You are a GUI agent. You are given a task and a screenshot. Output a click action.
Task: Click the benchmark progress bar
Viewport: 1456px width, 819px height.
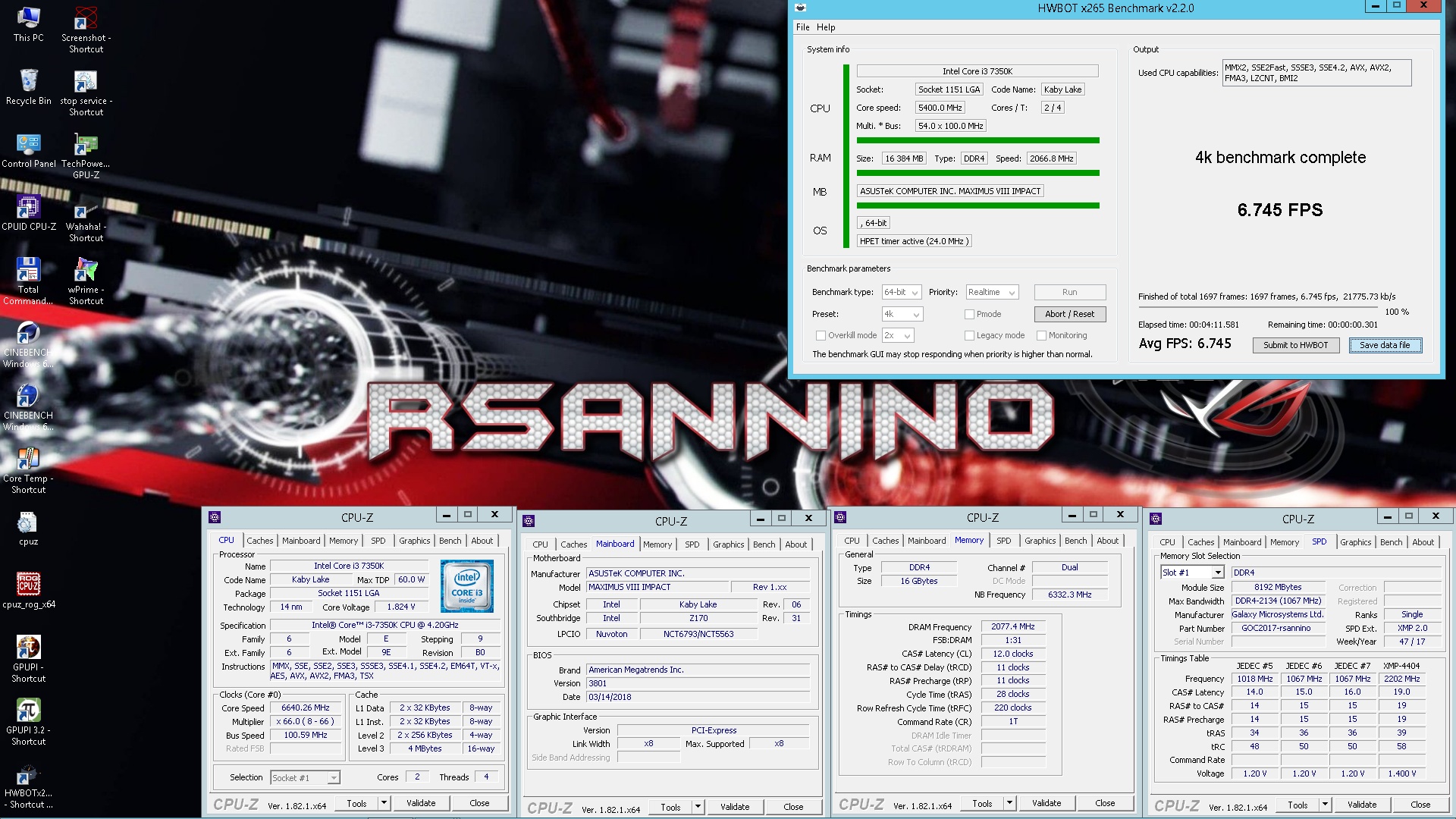1257,308
